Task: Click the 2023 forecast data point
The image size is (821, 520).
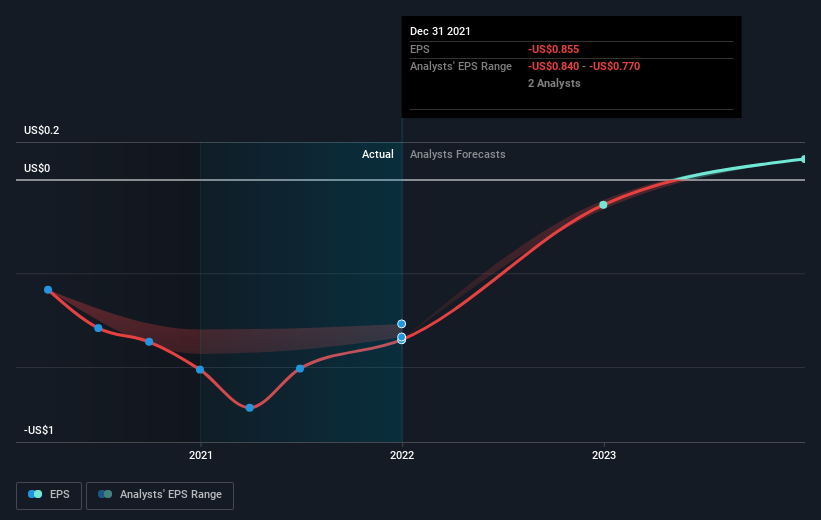Action: tap(603, 205)
